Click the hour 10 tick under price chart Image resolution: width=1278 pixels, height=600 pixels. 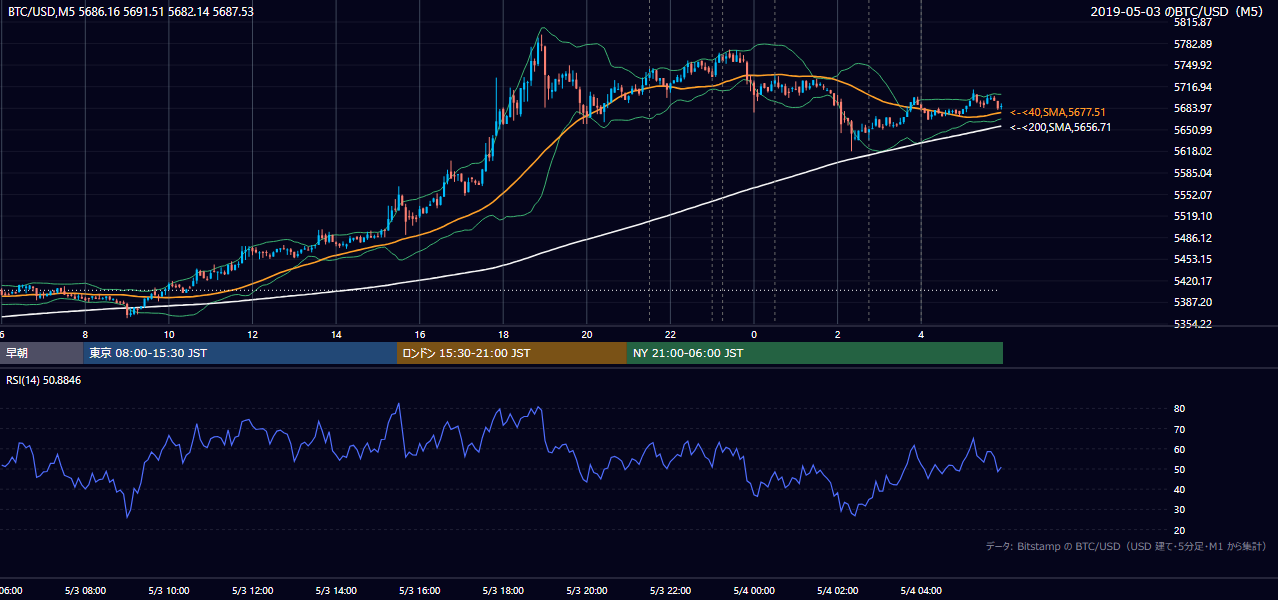tap(169, 334)
